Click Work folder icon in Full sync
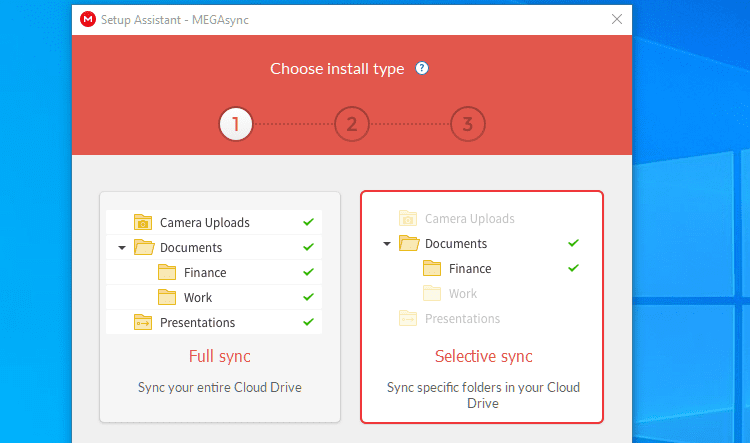 point(166,297)
